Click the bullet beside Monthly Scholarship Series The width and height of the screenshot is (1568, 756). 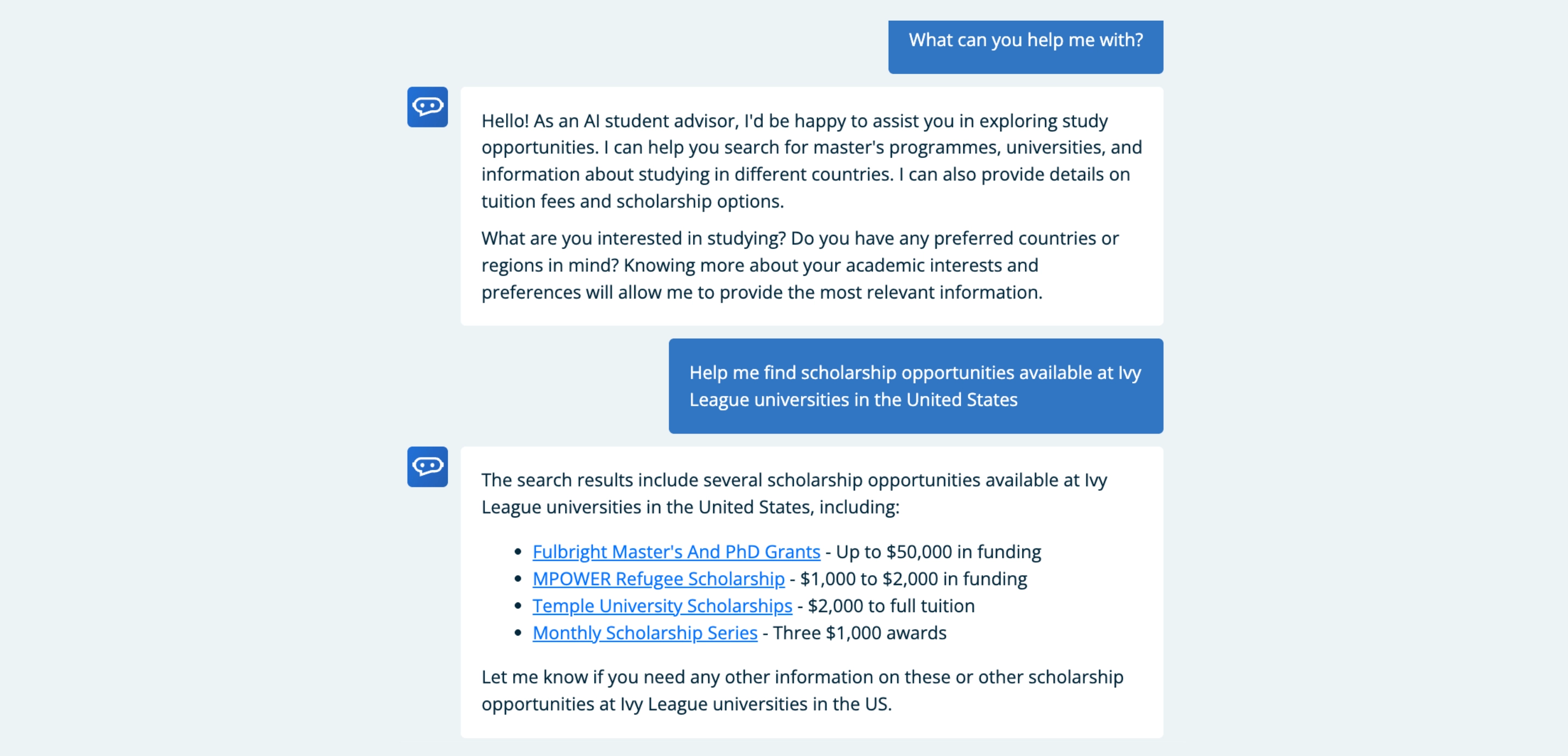coord(518,633)
